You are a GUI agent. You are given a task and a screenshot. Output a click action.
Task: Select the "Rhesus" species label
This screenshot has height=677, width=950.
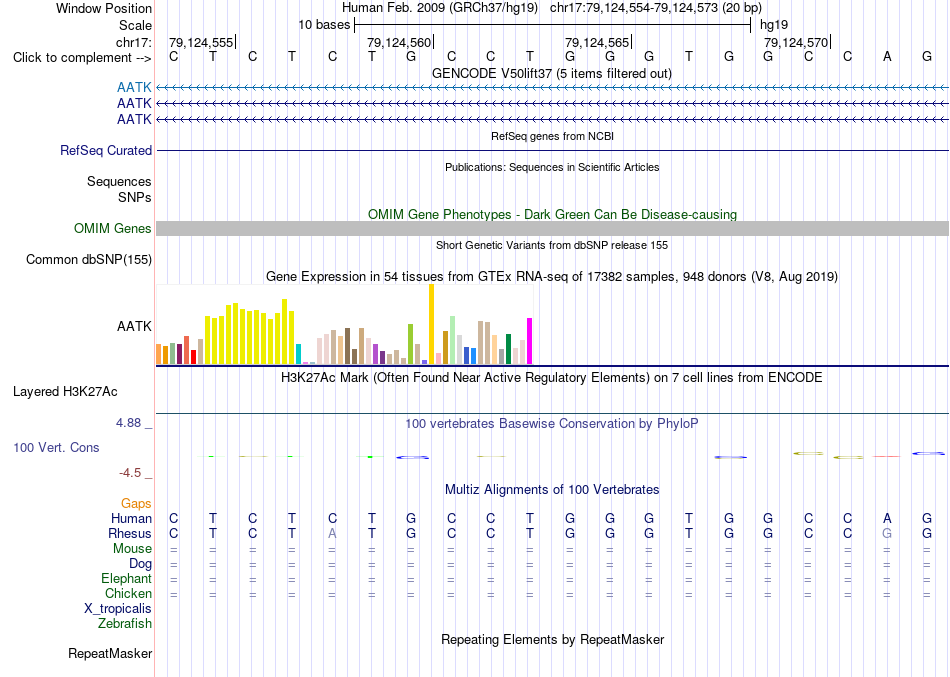(130, 533)
